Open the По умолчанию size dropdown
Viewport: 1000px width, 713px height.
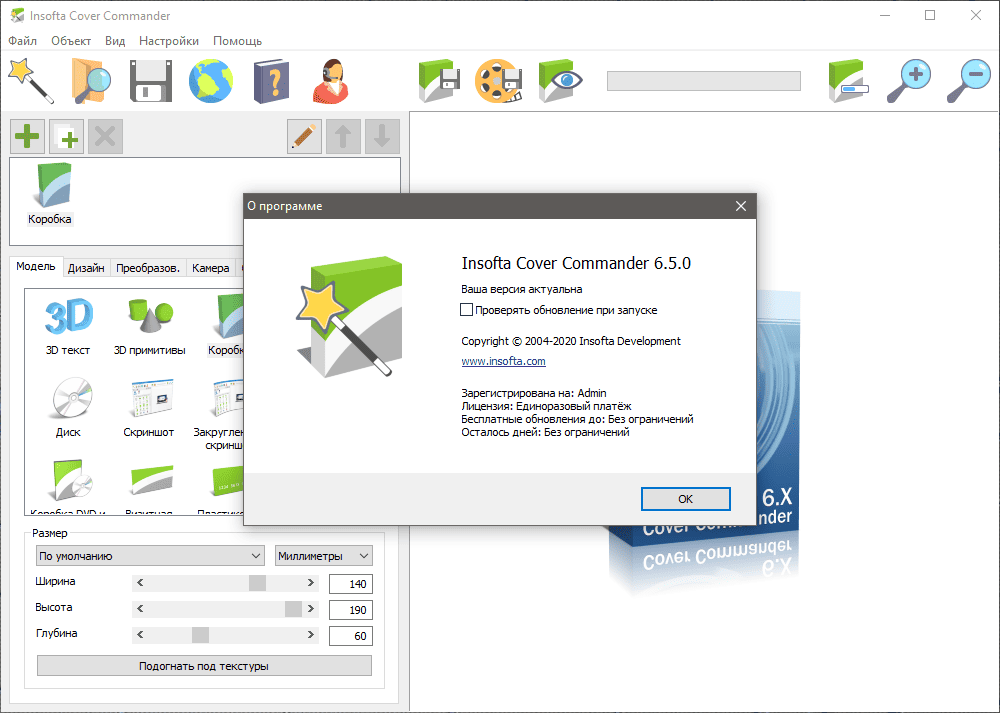pyautogui.click(x=150, y=556)
